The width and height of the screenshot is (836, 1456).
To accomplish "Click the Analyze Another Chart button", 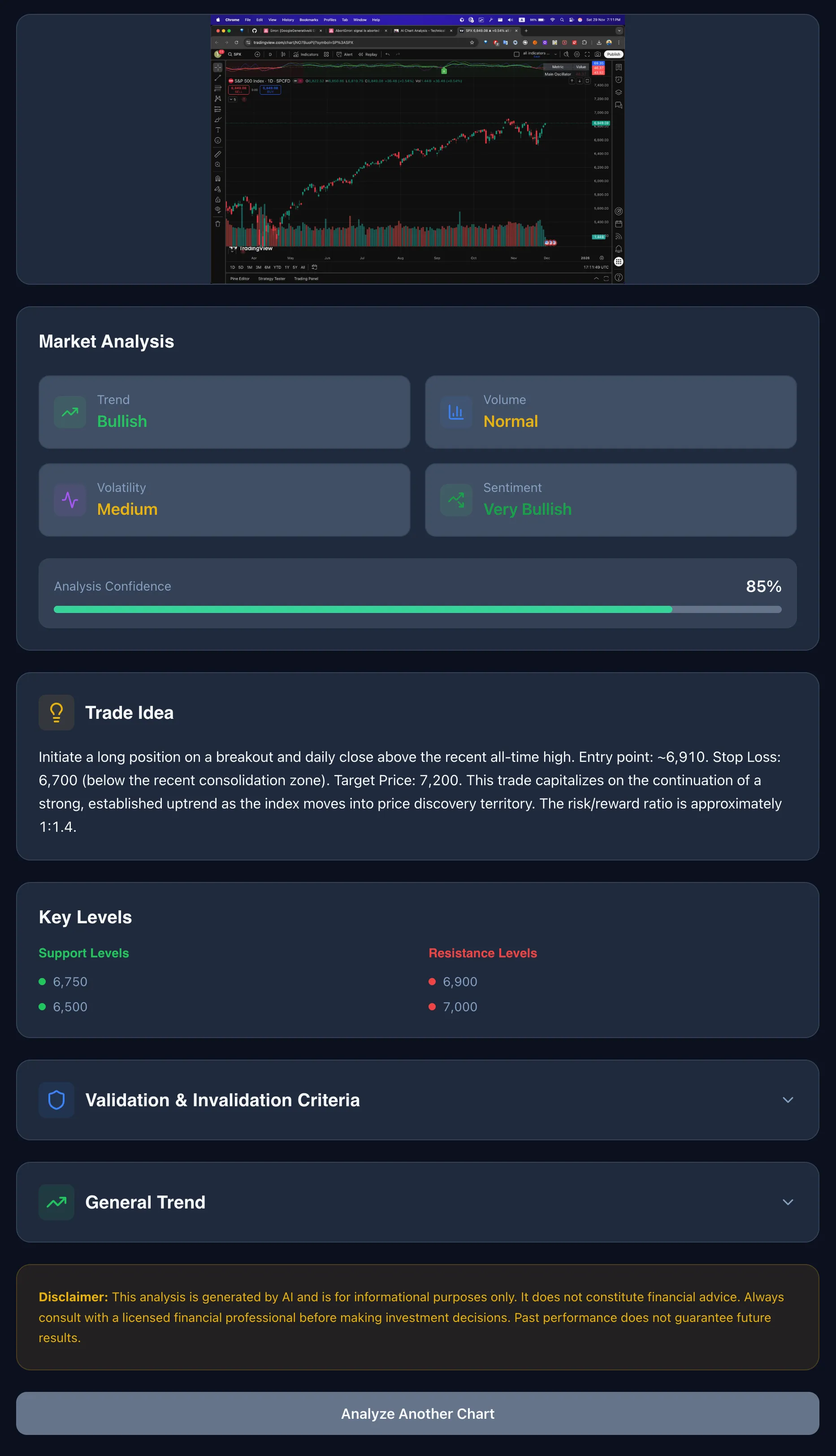I will 418,1413.
